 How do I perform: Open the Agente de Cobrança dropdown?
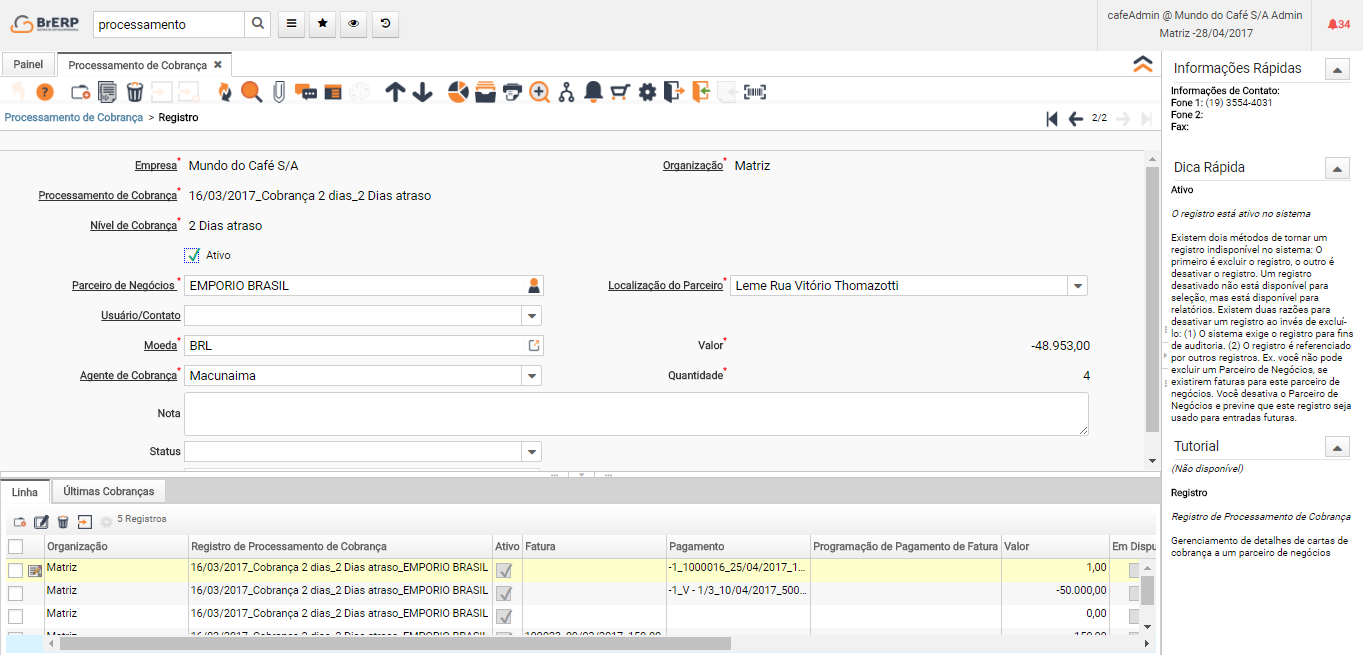pos(531,376)
